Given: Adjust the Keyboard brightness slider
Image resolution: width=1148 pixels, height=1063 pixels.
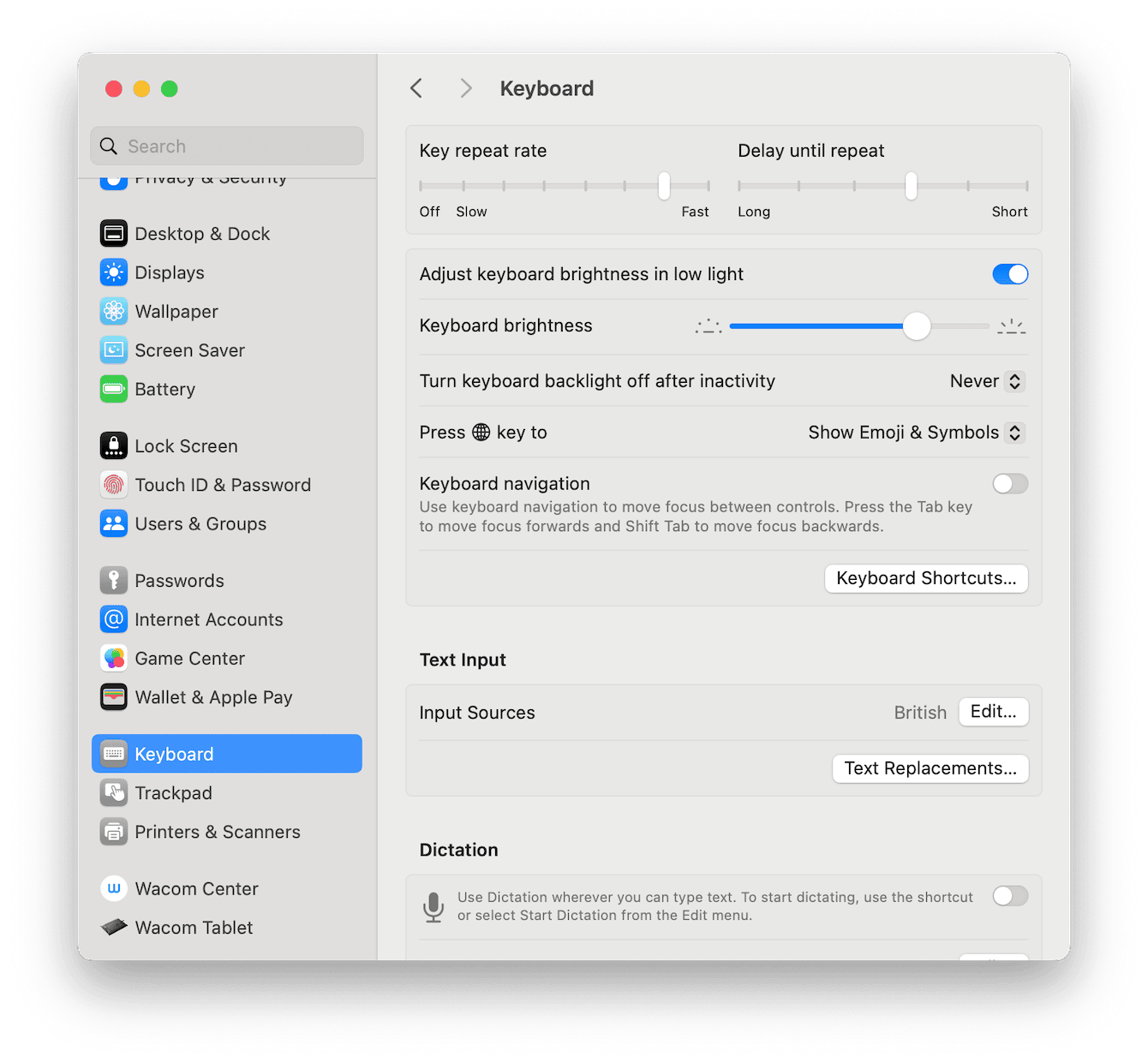Looking at the screenshot, I should [x=917, y=326].
